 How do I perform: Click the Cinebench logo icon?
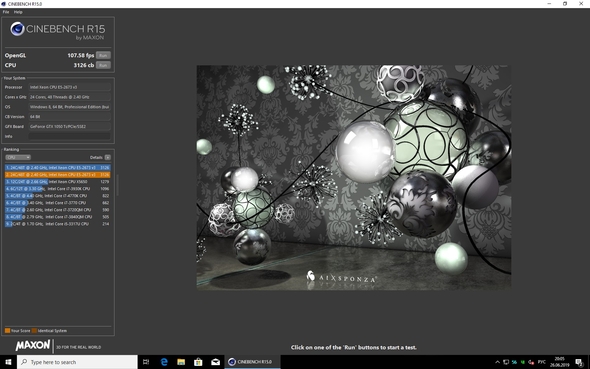[x=17, y=29]
